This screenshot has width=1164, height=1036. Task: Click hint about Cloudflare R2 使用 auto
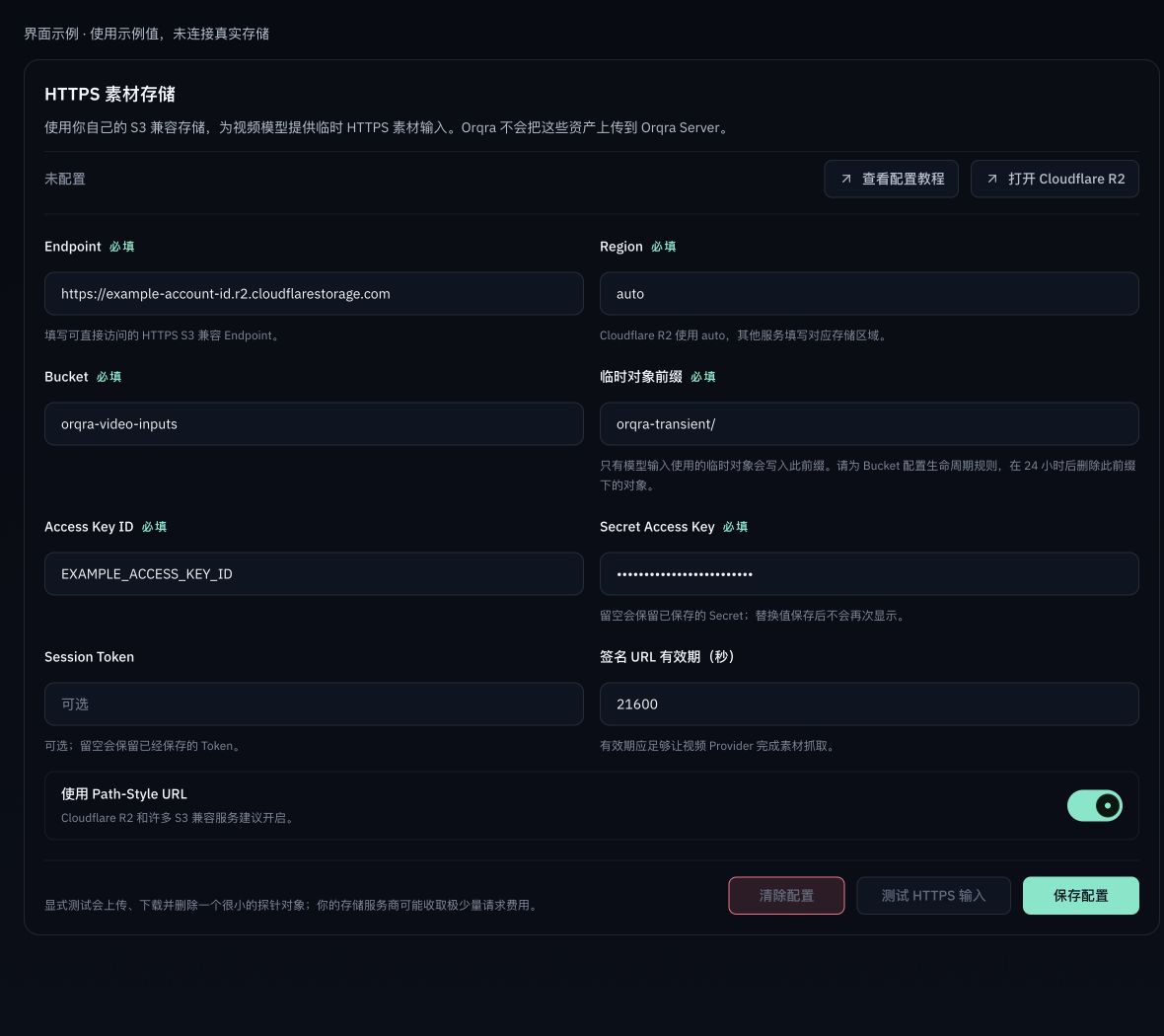coord(745,335)
